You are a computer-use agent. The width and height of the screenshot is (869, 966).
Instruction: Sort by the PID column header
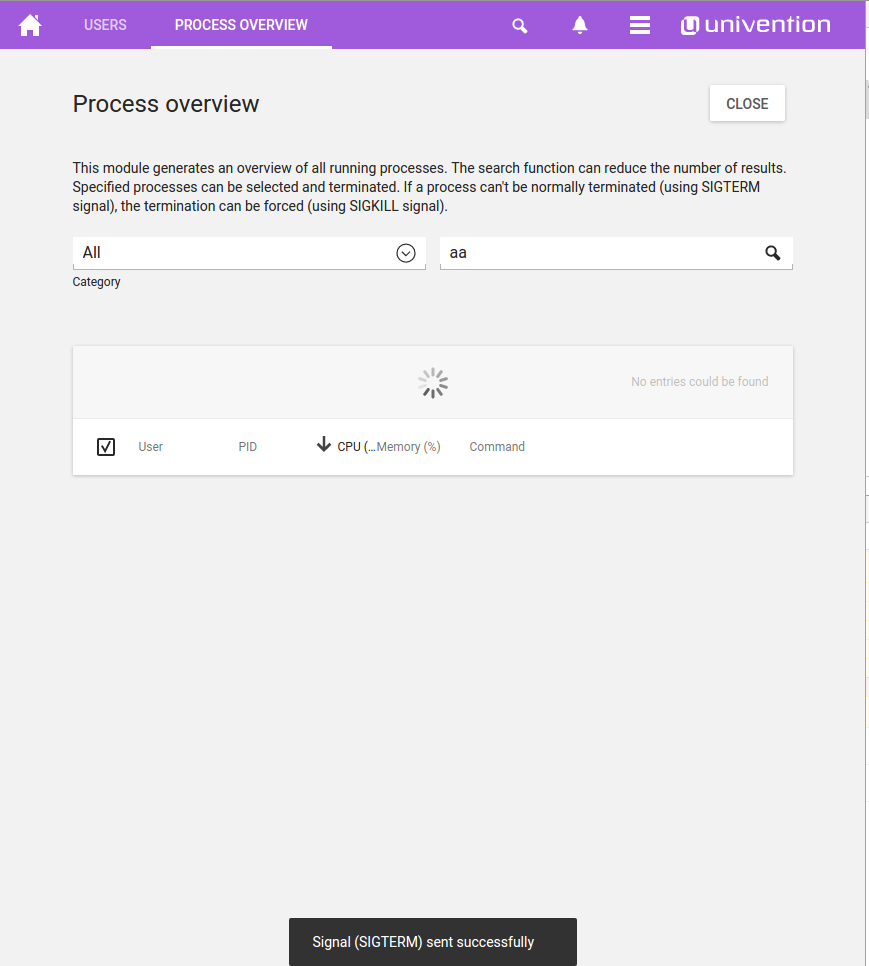click(248, 447)
